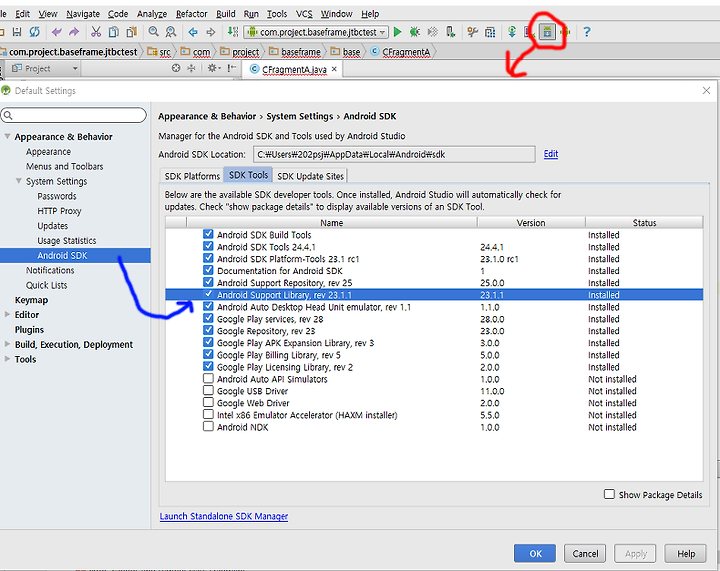Click the Forward navigation arrow

[x=210, y=32]
